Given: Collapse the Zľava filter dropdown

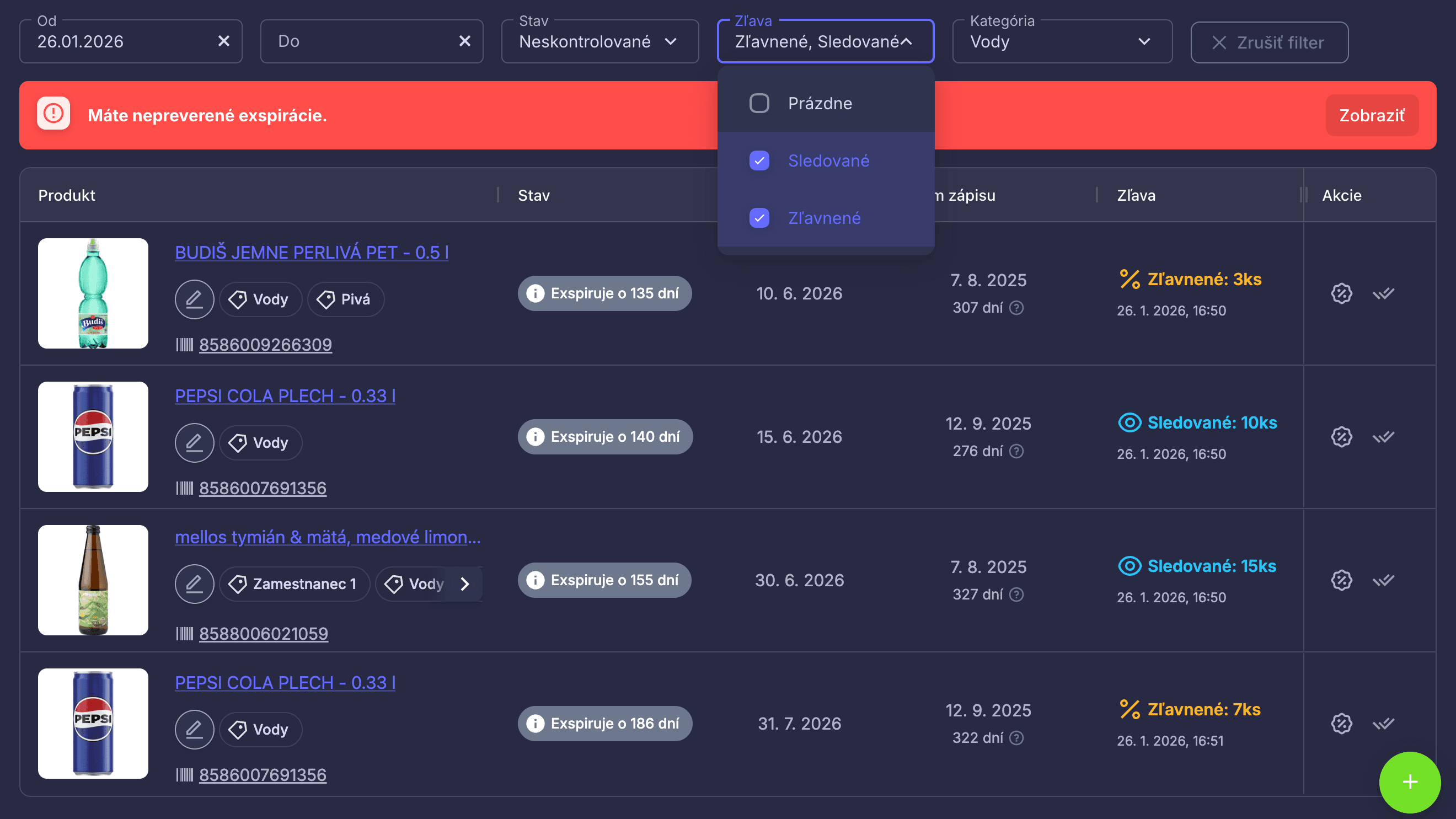Looking at the screenshot, I should coord(906,42).
